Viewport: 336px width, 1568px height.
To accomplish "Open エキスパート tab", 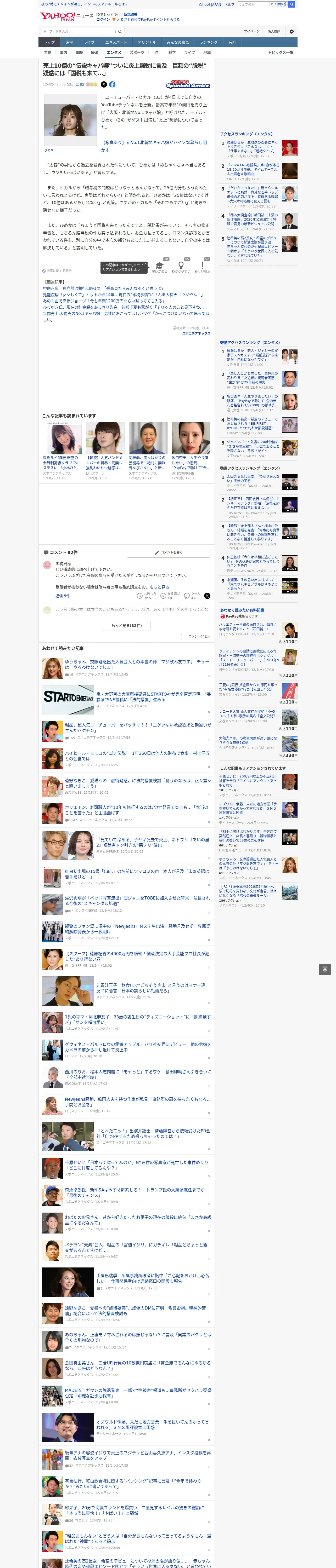I will coord(116,43).
